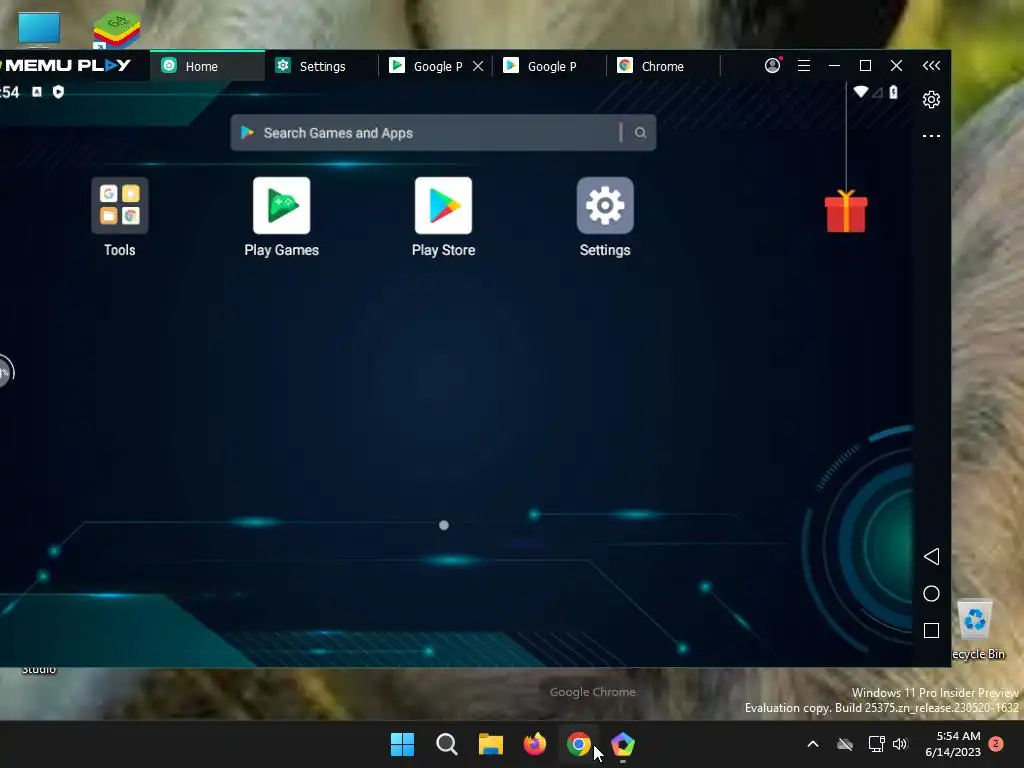The width and height of the screenshot is (1024, 768).
Task: Tap the Android home circle button
Action: tap(931, 594)
